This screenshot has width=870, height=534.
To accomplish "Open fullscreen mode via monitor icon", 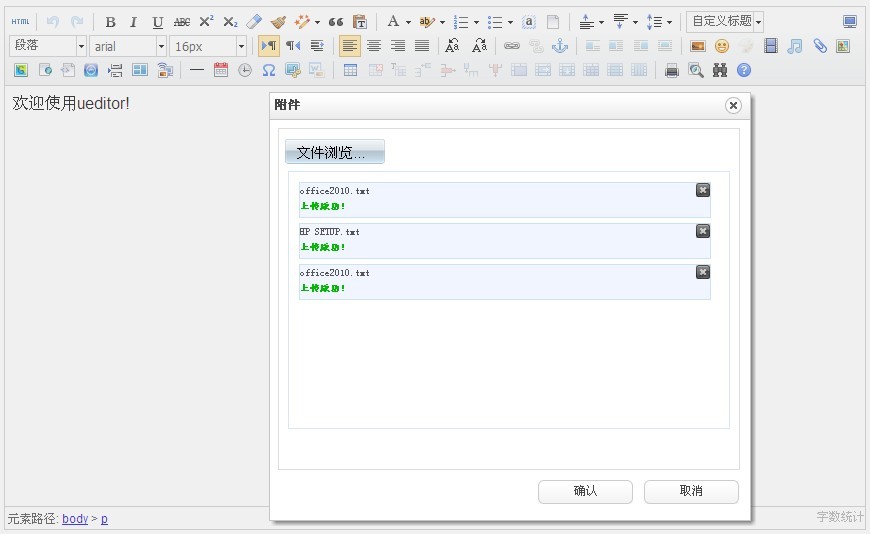I will (849, 22).
